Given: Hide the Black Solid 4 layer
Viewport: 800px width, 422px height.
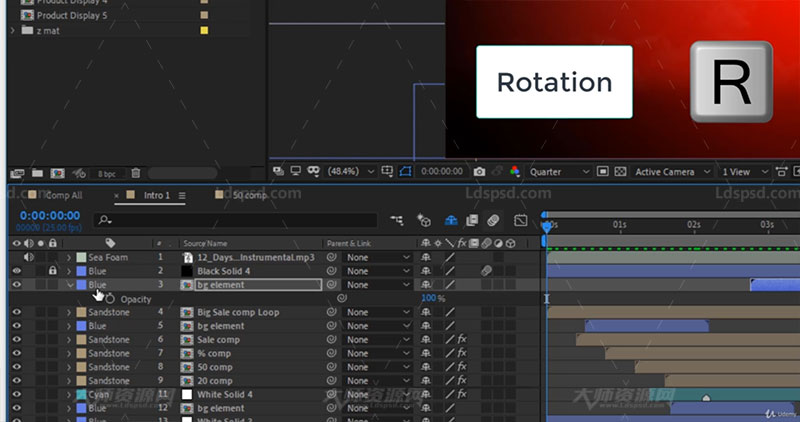Looking at the screenshot, I should [16, 271].
